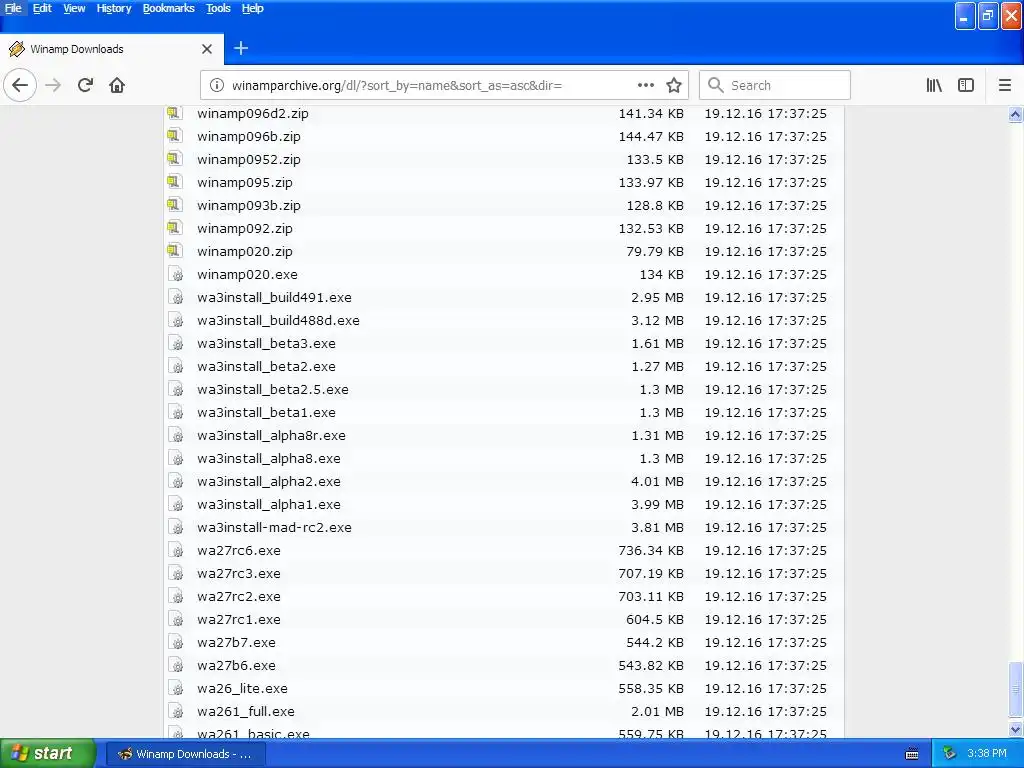Download wa3install_beta2.exe
Screen dimensions: 1024x768
tap(266, 366)
